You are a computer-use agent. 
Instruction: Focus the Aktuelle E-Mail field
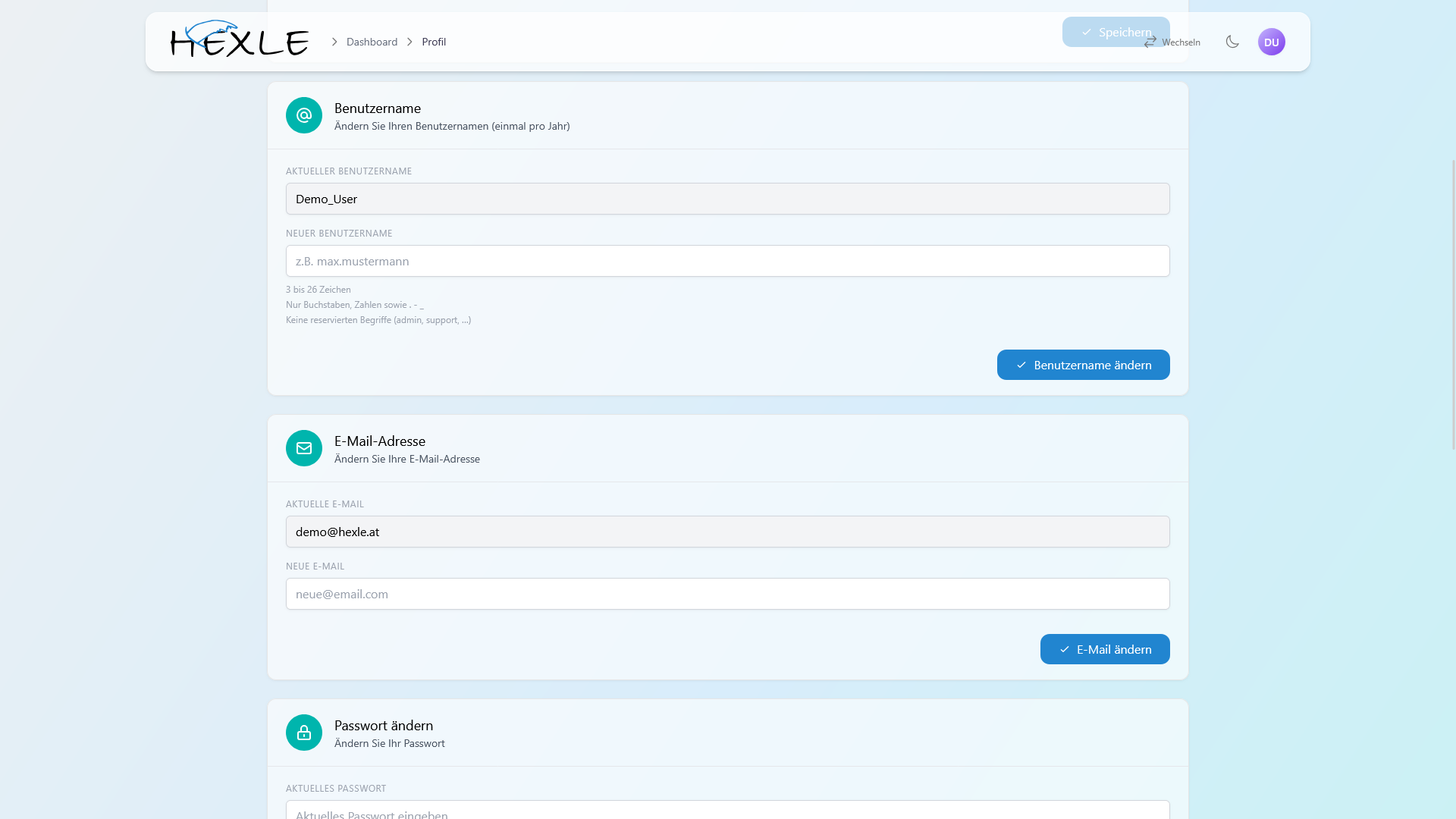pos(728,532)
